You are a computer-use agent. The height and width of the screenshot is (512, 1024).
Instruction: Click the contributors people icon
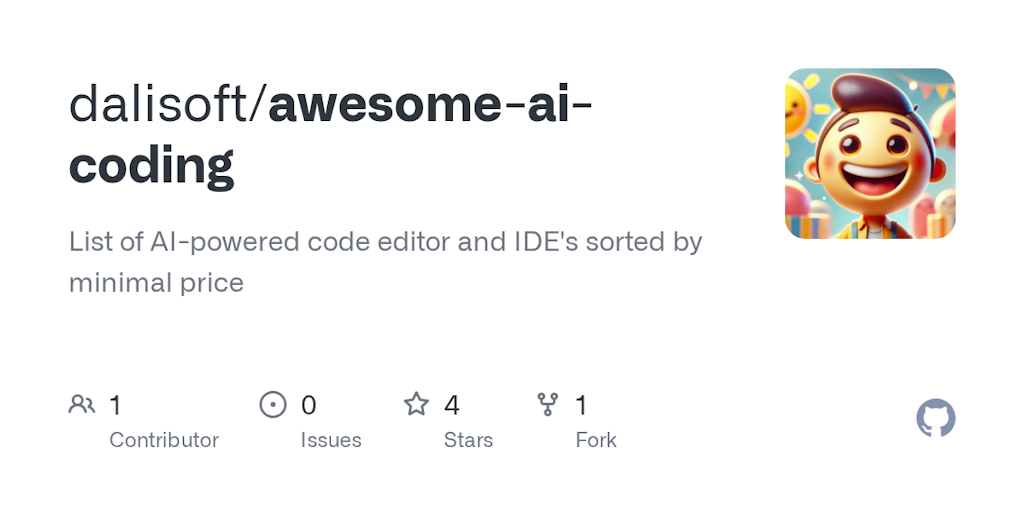82,405
